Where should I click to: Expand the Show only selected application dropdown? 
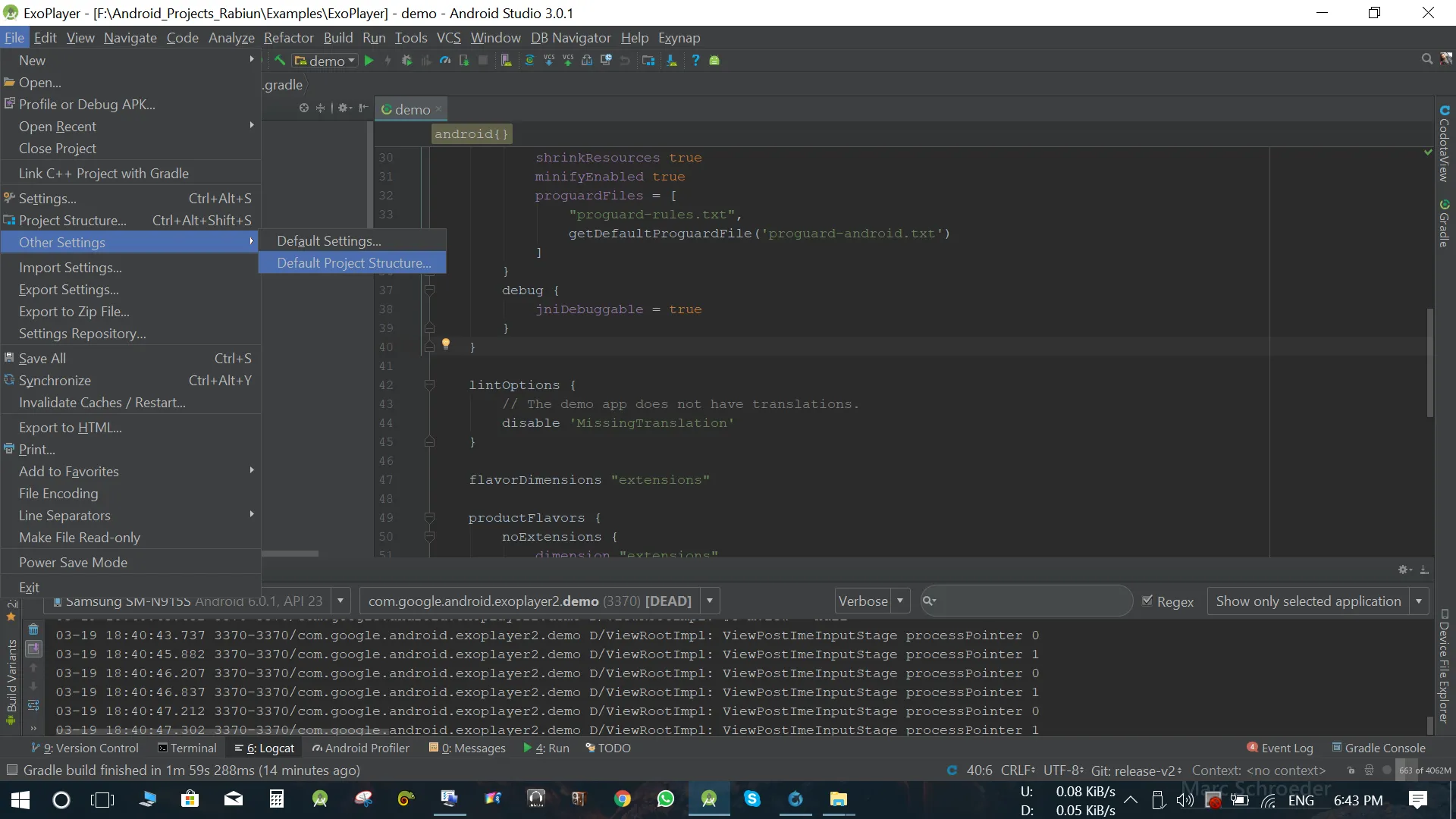[1418, 601]
